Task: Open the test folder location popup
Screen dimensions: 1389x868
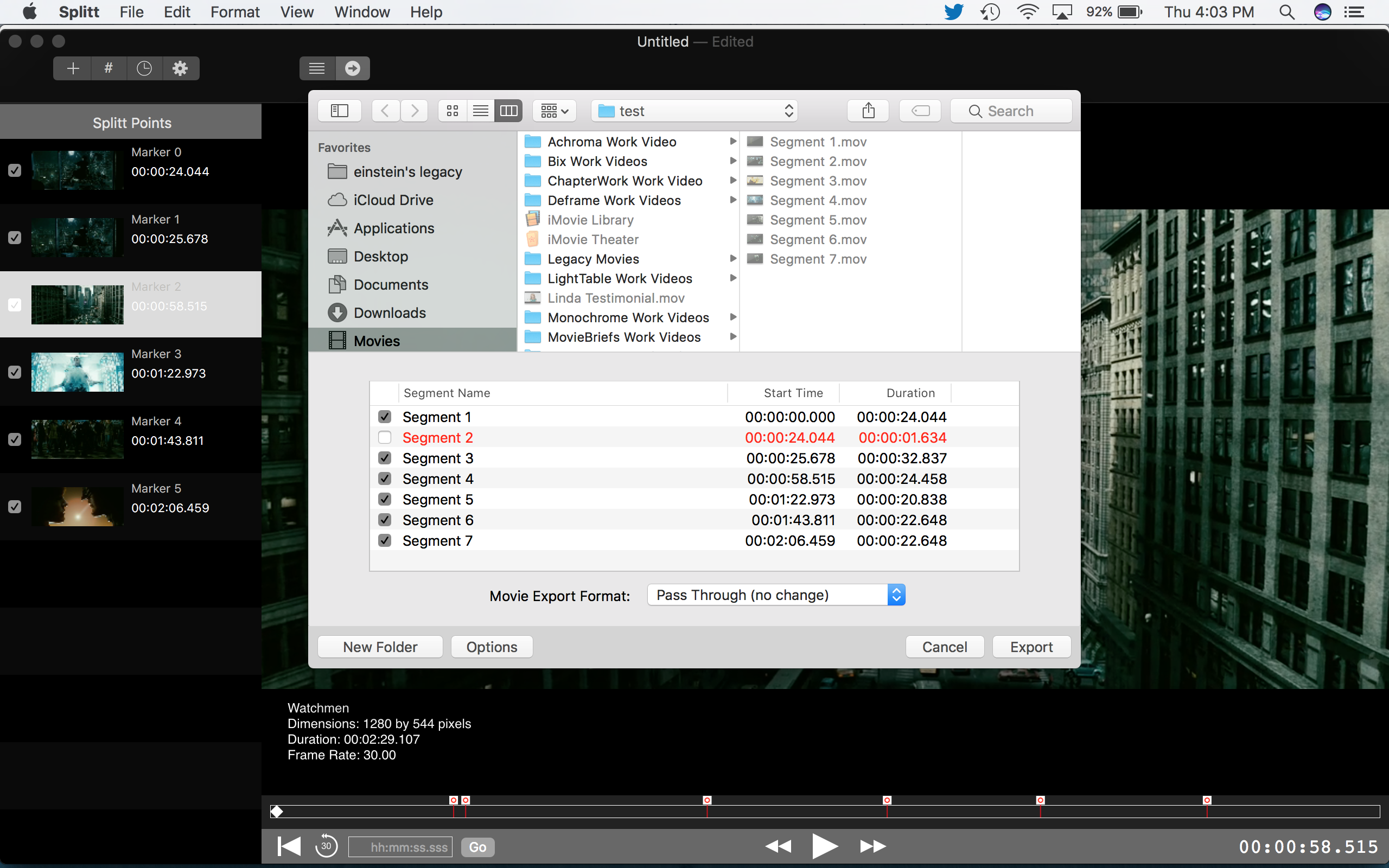Action: tap(694, 111)
